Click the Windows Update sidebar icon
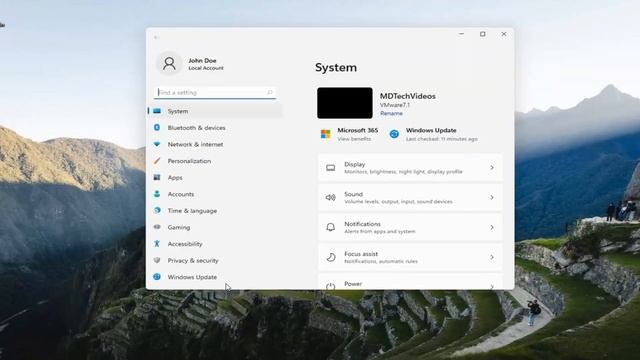Image resolution: width=640 pixels, height=360 pixels. tap(157, 277)
